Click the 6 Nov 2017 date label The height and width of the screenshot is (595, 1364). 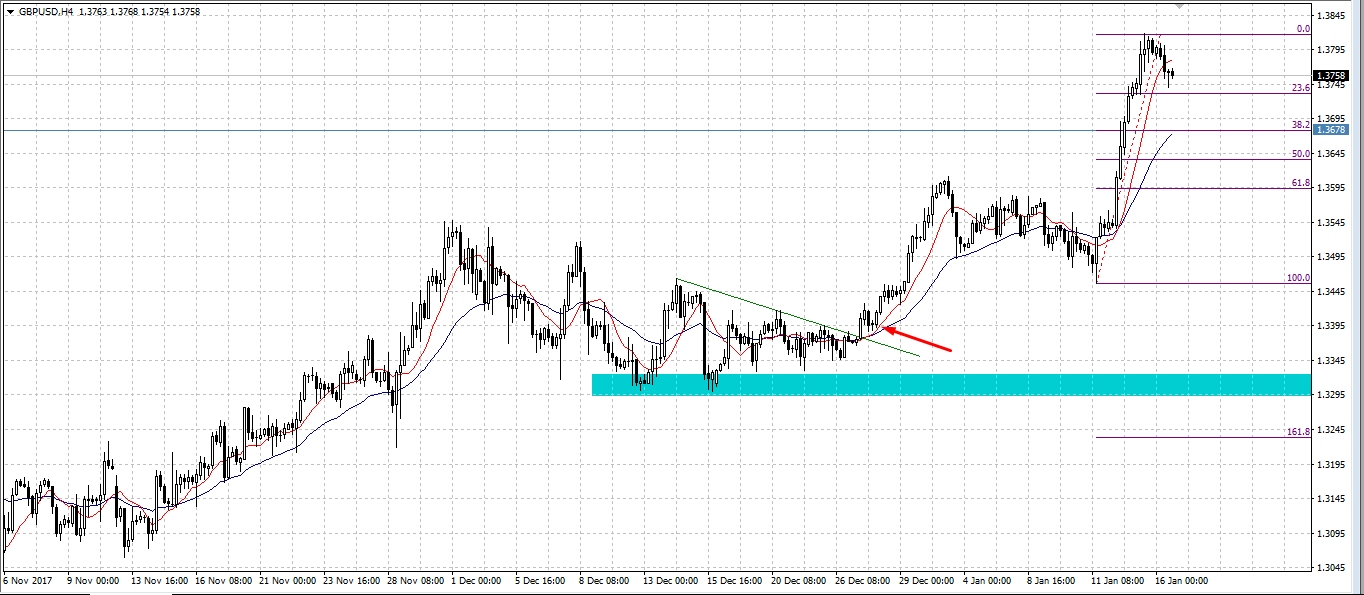tap(25, 580)
